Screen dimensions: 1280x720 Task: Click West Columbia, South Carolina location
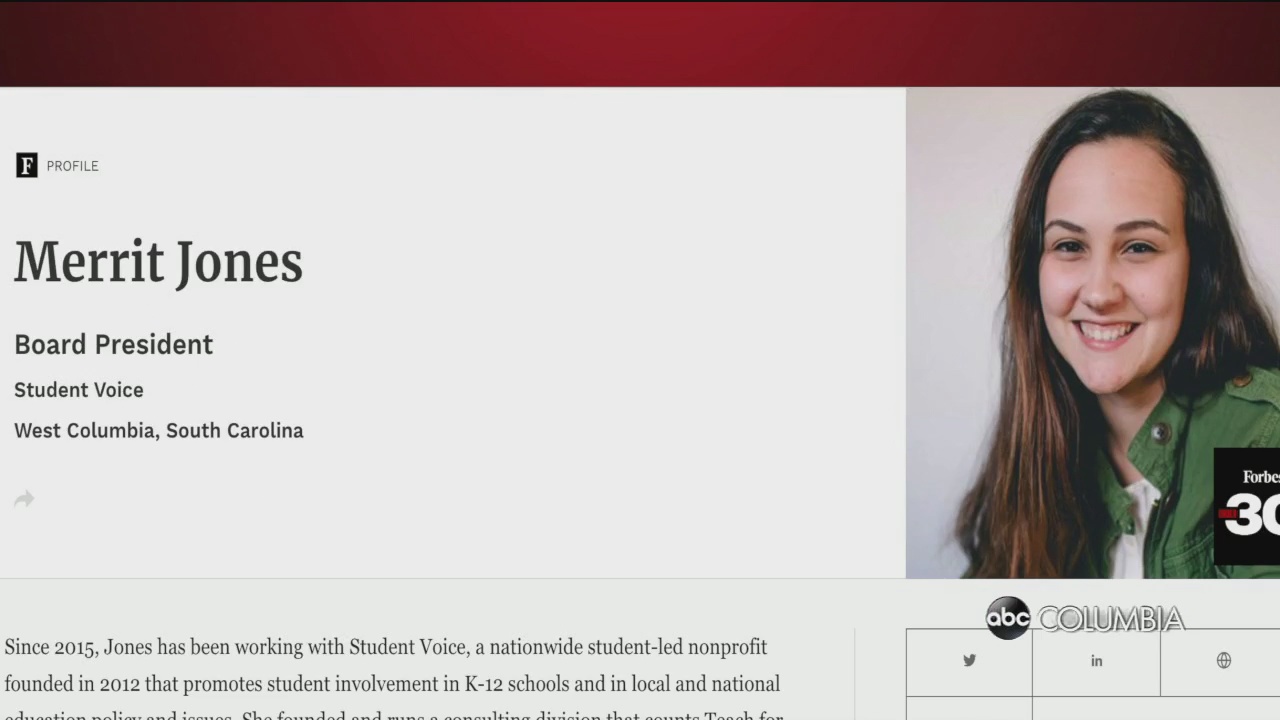(159, 431)
